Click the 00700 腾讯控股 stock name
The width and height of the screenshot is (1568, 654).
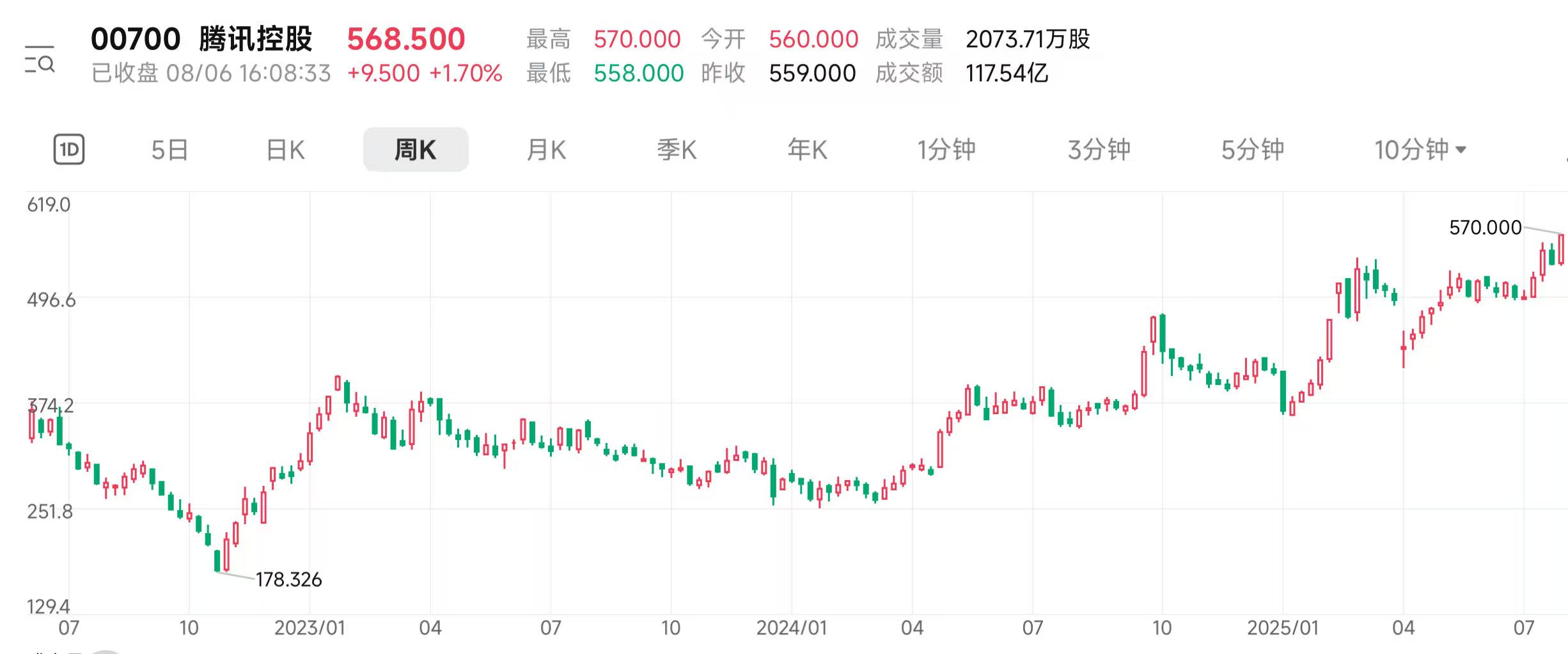pyautogui.click(x=201, y=39)
